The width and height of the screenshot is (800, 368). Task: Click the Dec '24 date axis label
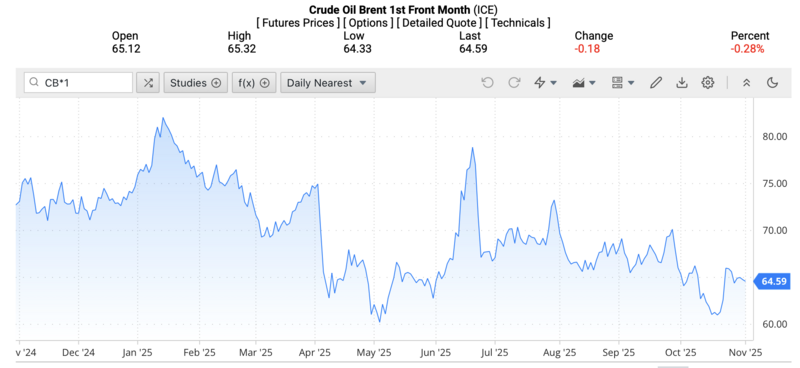pyautogui.click(x=78, y=352)
